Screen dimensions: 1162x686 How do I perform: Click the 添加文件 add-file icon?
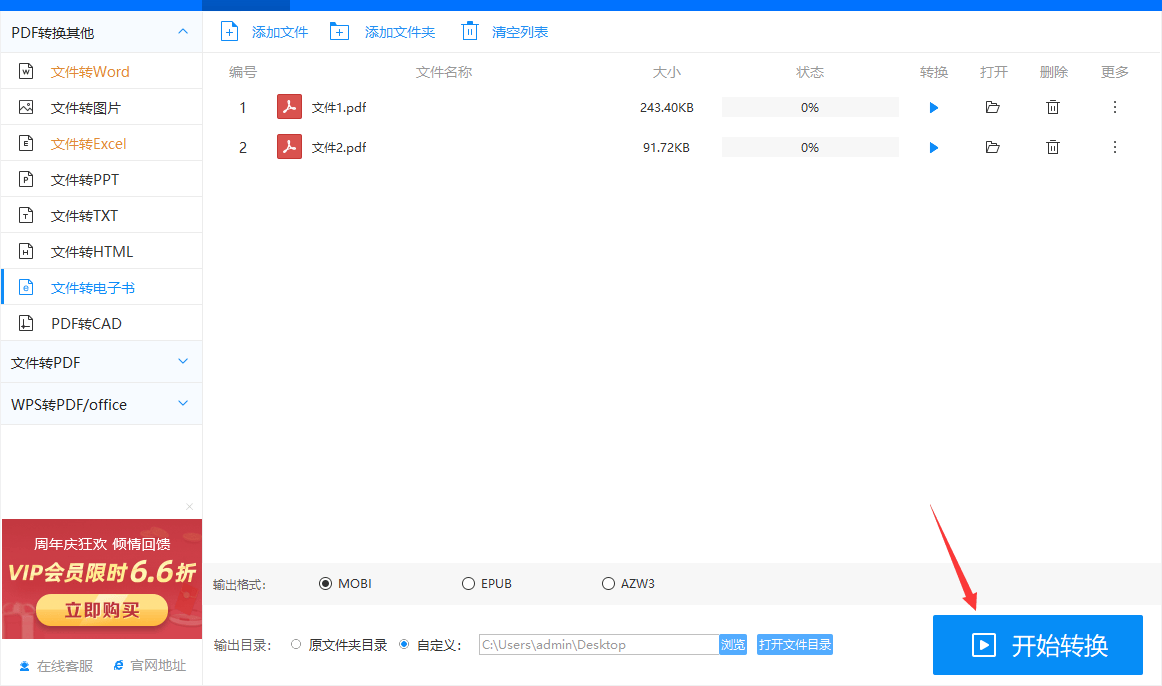click(x=229, y=31)
